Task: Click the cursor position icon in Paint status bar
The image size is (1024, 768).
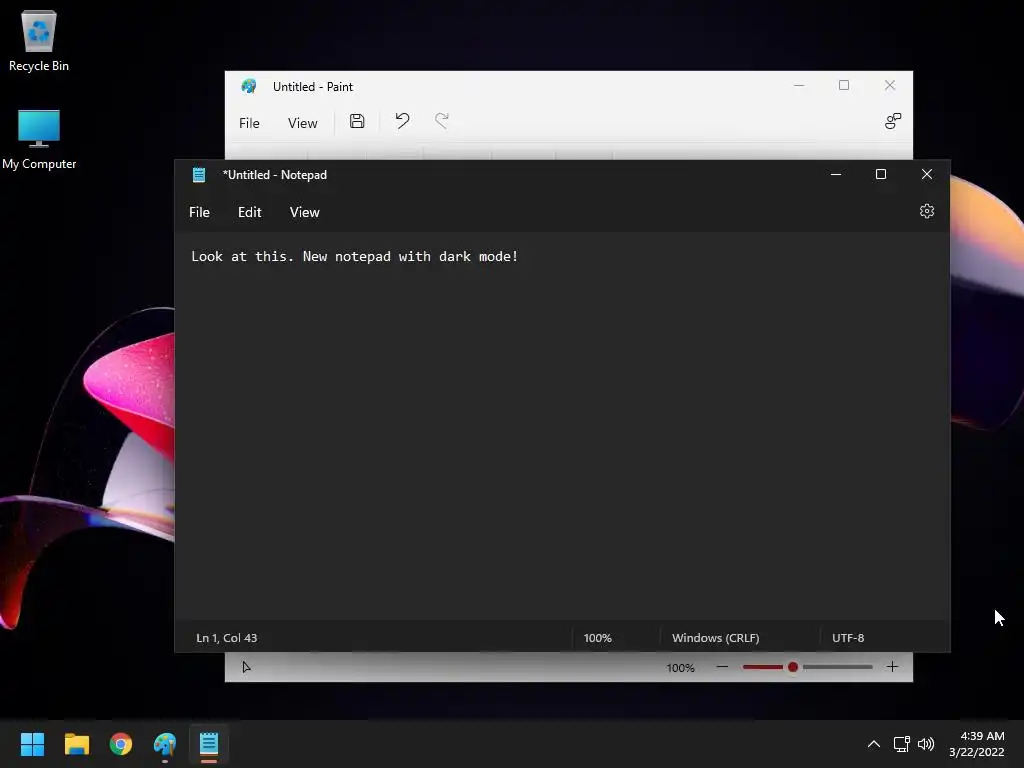Action: 246,667
